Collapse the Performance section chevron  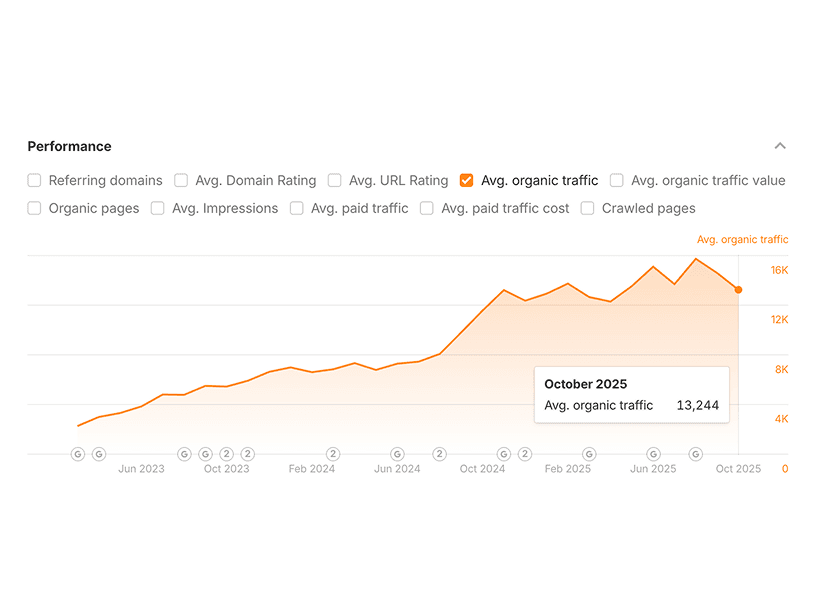click(x=780, y=146)
